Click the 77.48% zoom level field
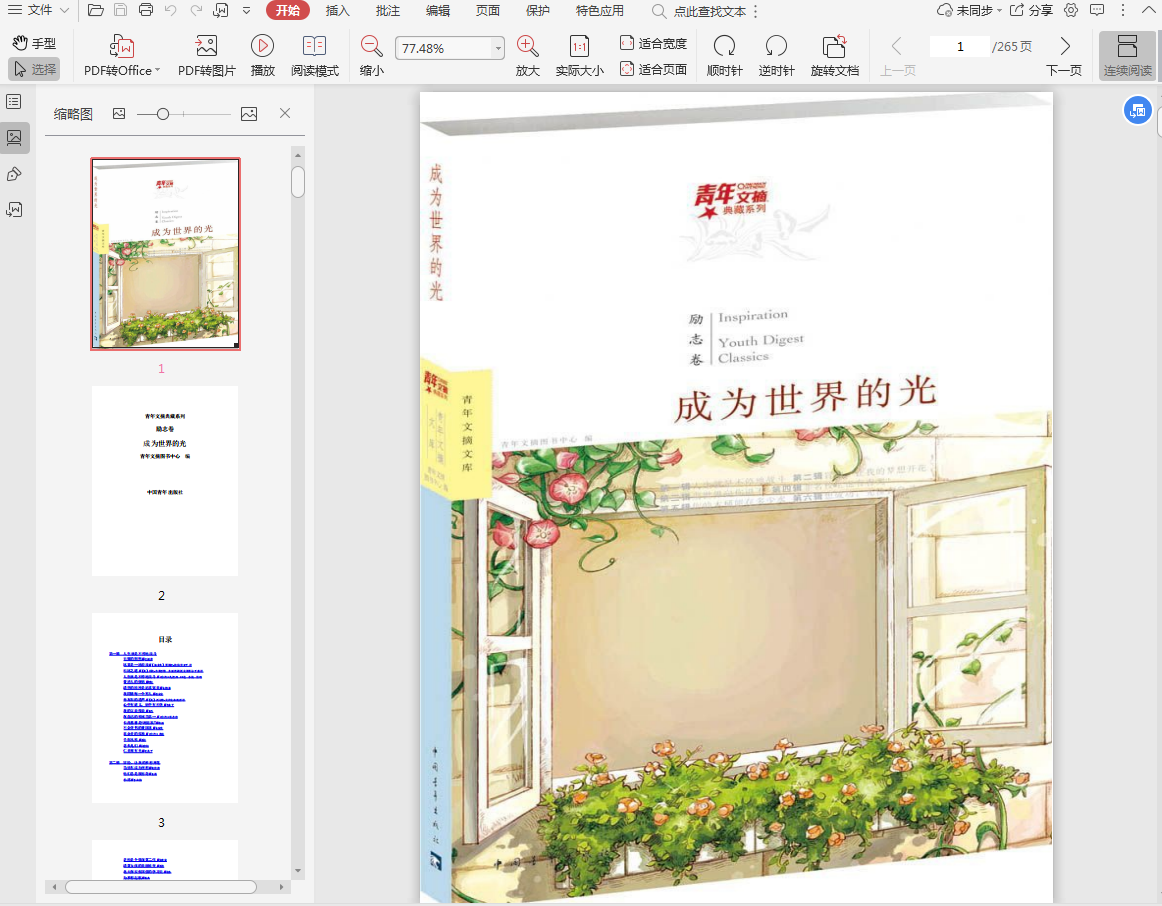Image resolution: width=1162 pixels, height=906 pixels. click(443, 48)
